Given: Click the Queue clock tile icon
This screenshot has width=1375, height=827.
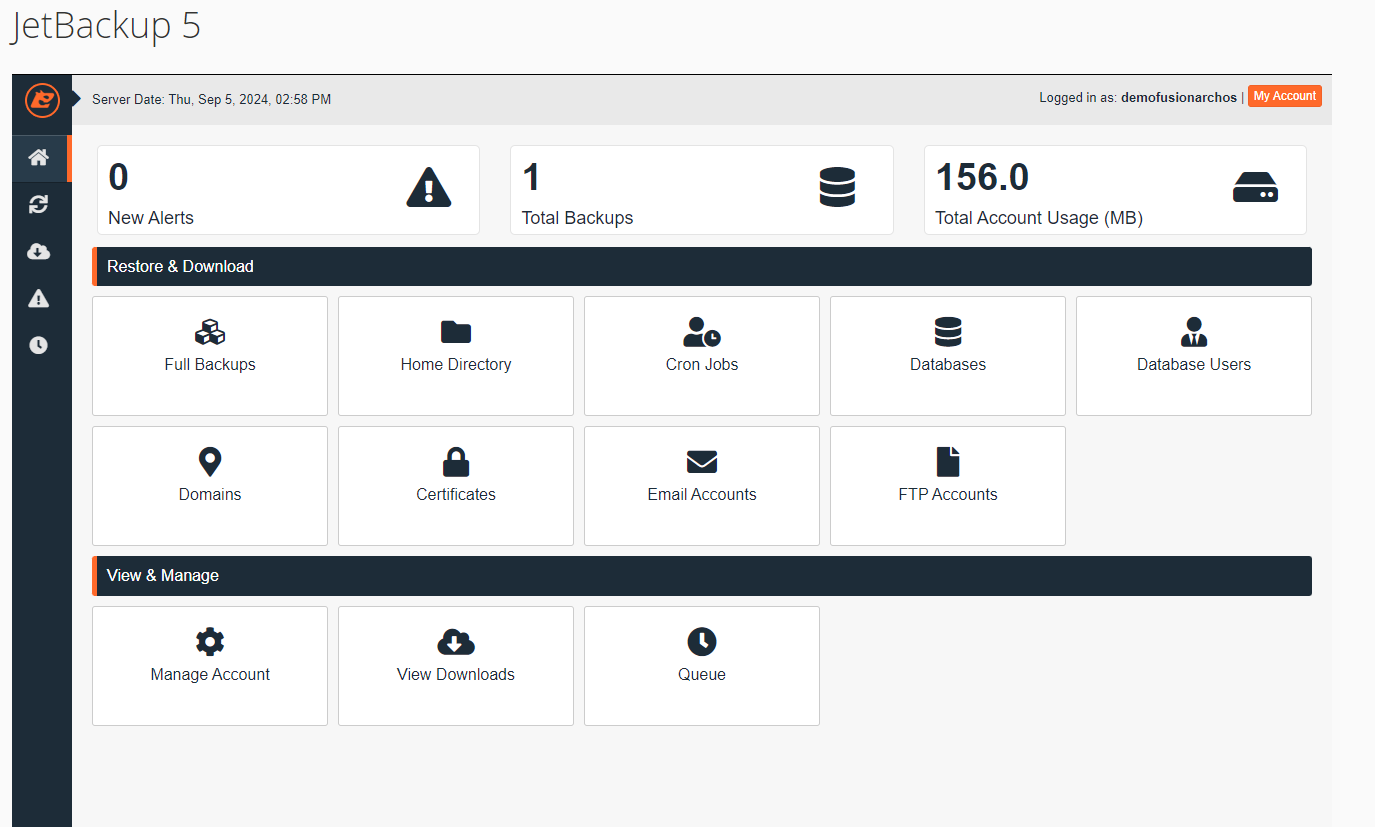Looking at the screenshot, I should (702, 642).
